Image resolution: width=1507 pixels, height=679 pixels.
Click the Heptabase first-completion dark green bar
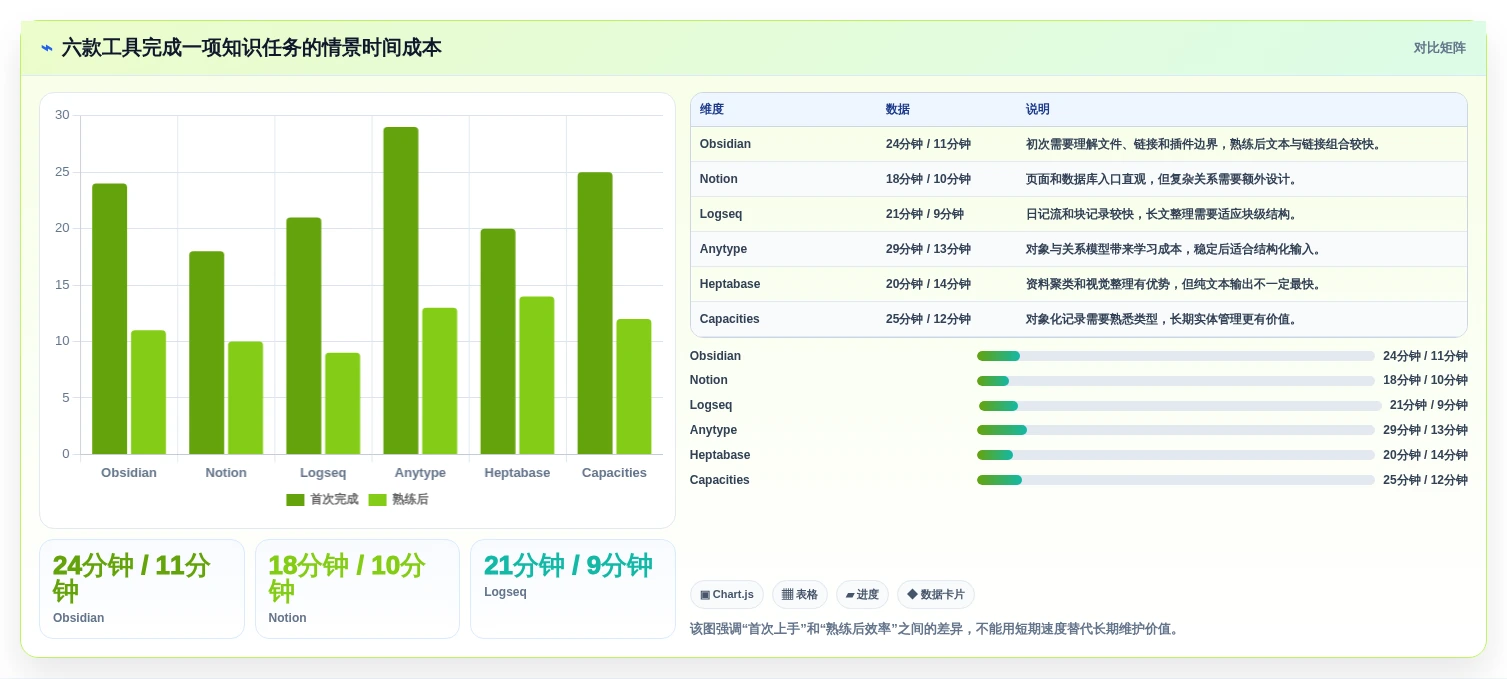tap(498, 342)
